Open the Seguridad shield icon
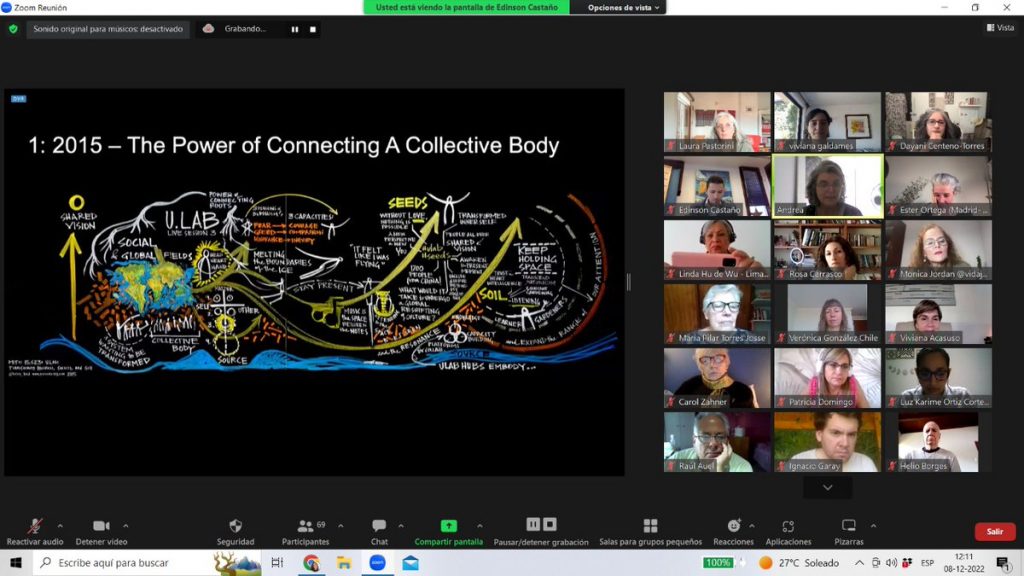This screenshot has width=1024, height=576. 235,526
